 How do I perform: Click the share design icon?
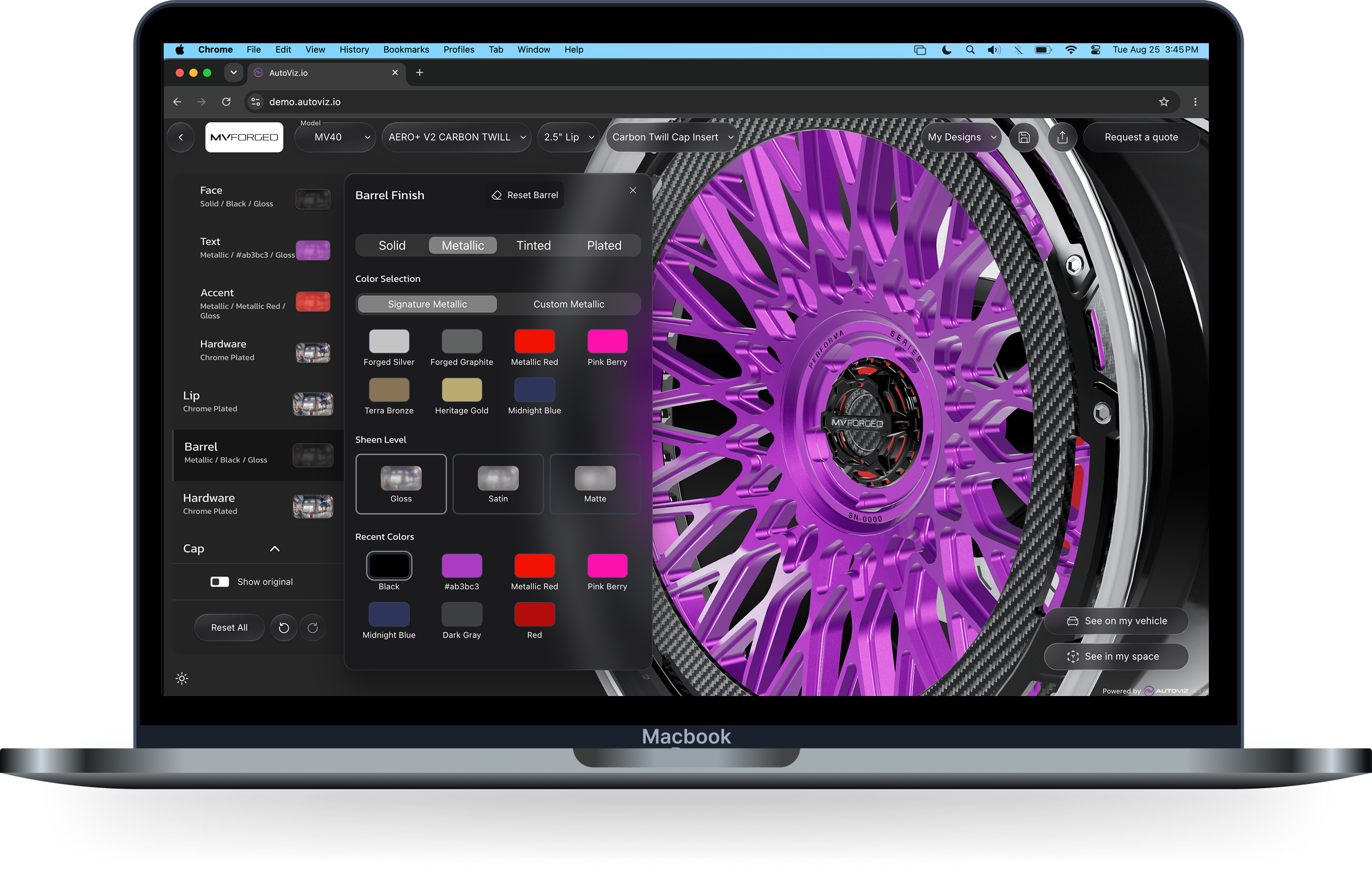tap(1062, 137)
